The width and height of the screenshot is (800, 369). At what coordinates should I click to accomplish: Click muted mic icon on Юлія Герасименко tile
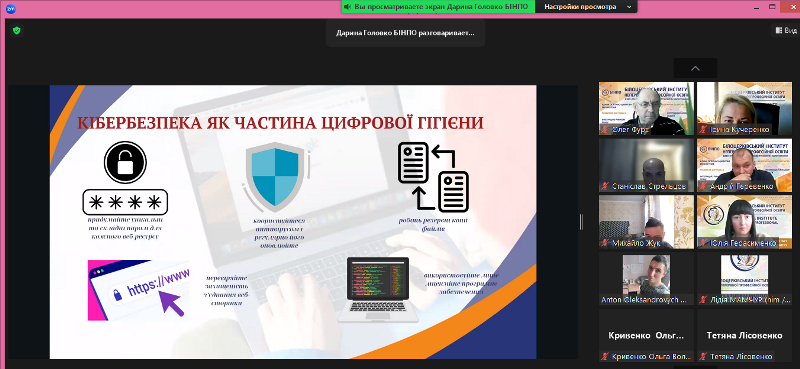pos(704,243)
